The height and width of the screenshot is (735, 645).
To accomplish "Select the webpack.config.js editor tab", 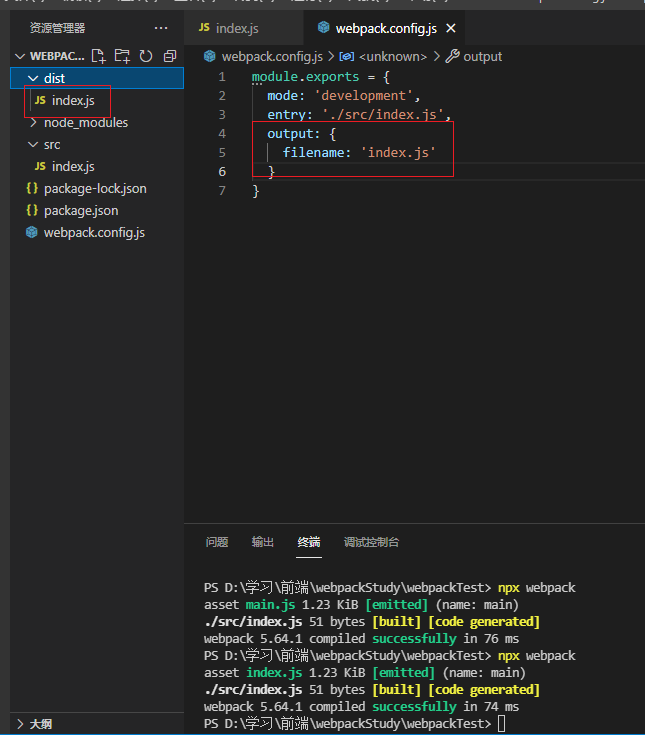I will pos(386,29).
